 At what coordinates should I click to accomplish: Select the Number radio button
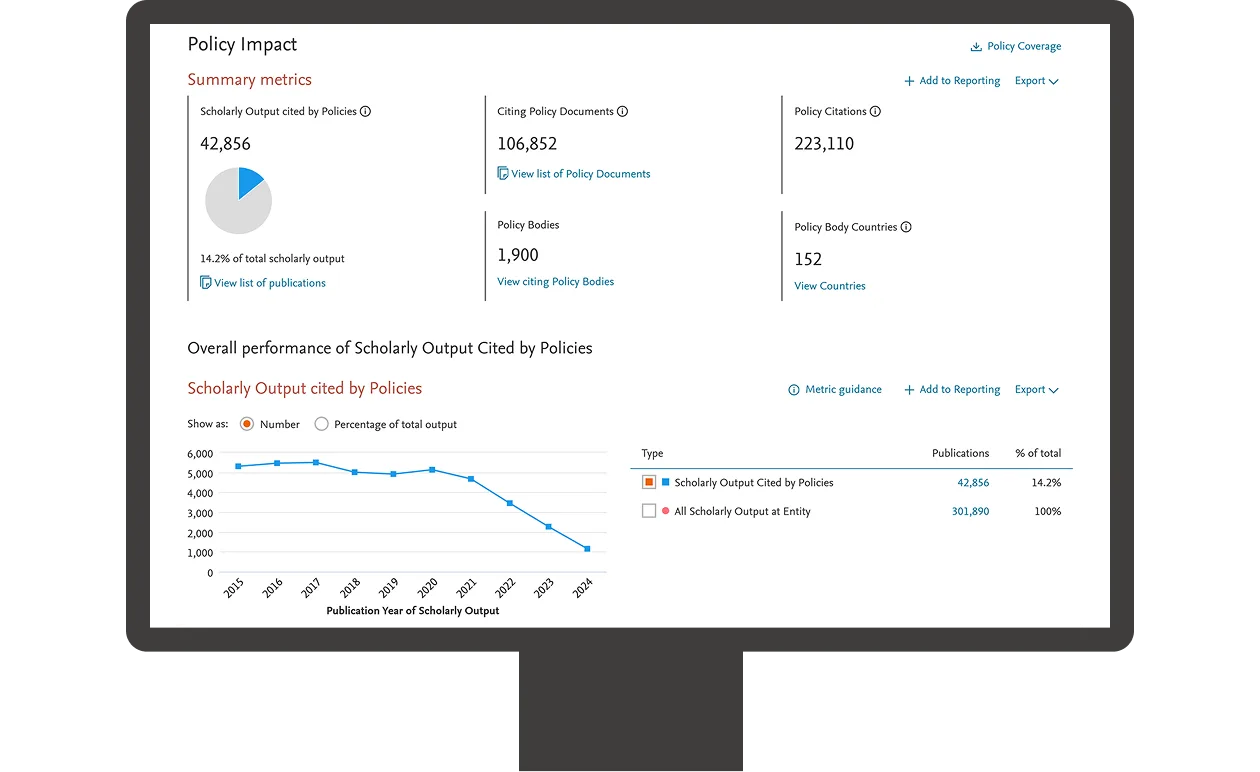247,424
